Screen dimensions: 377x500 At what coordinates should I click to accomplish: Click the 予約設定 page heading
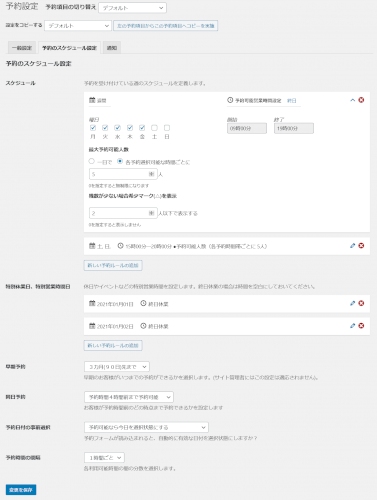pos(22,6)
